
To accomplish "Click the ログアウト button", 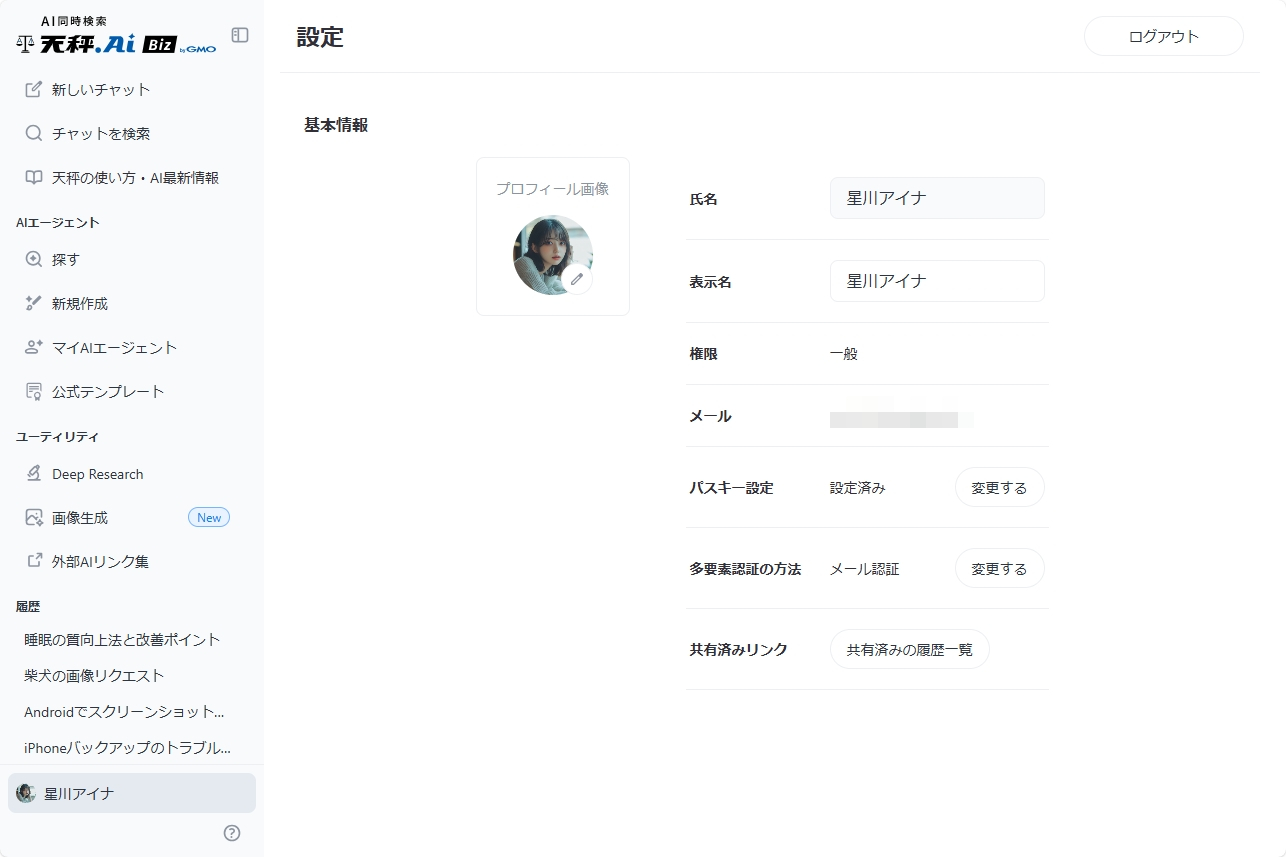I will click(x=1163, y=35).
